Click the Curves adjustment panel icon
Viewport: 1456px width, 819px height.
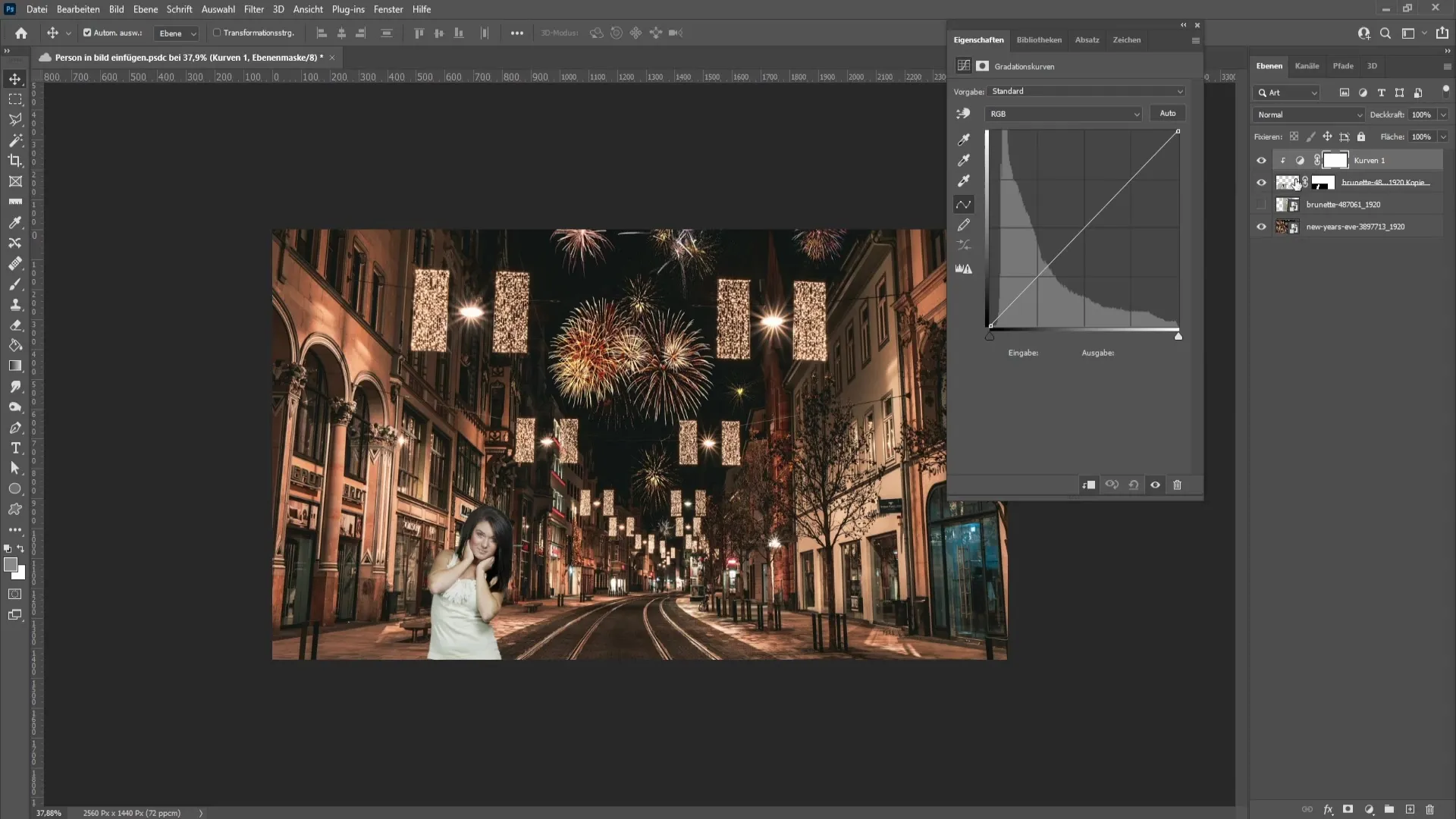point(963,66)
